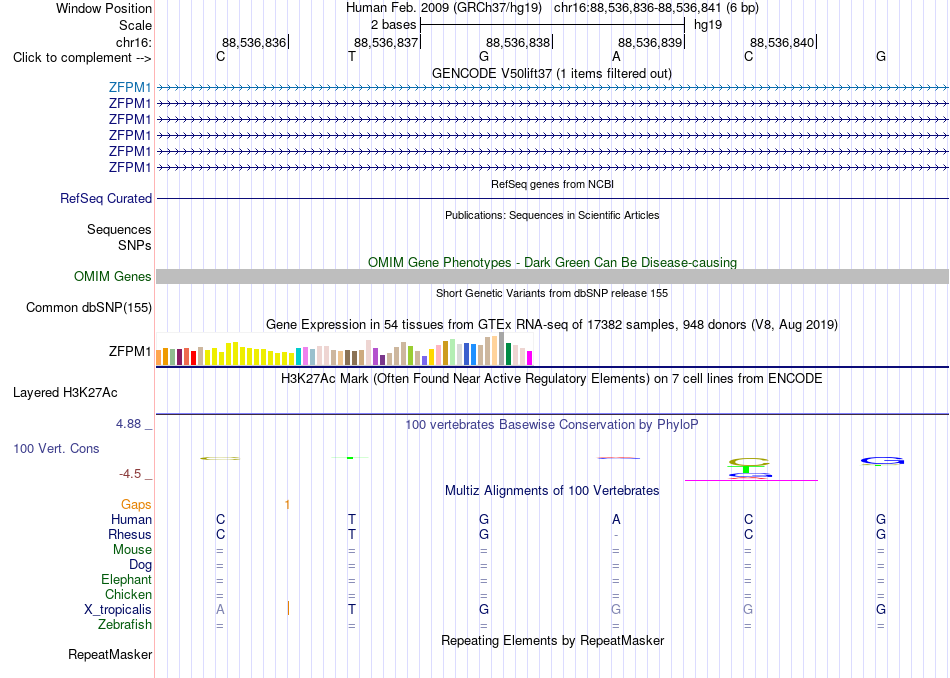
Task: Open the GENCODE V50lift37 track title
Action: pos(551,73)
